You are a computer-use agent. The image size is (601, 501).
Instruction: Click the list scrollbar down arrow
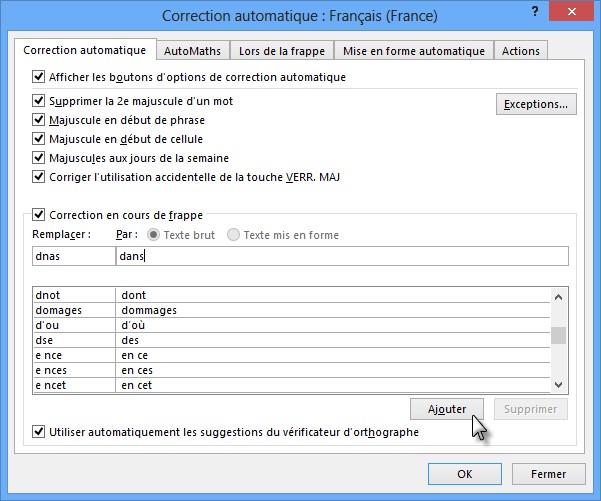click(x=559, y=385)
